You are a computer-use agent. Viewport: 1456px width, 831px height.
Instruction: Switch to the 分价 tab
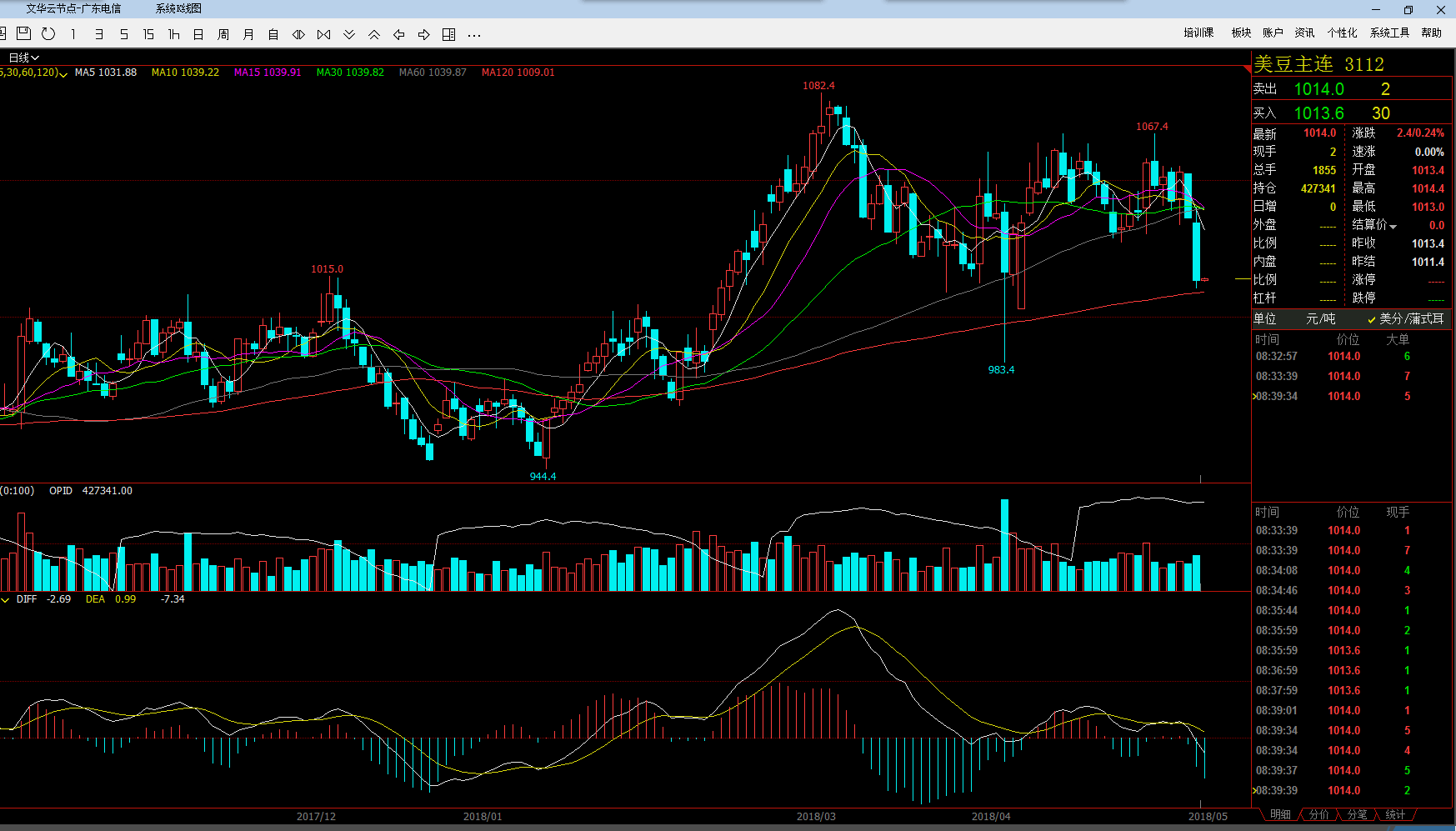point(1318,814)
